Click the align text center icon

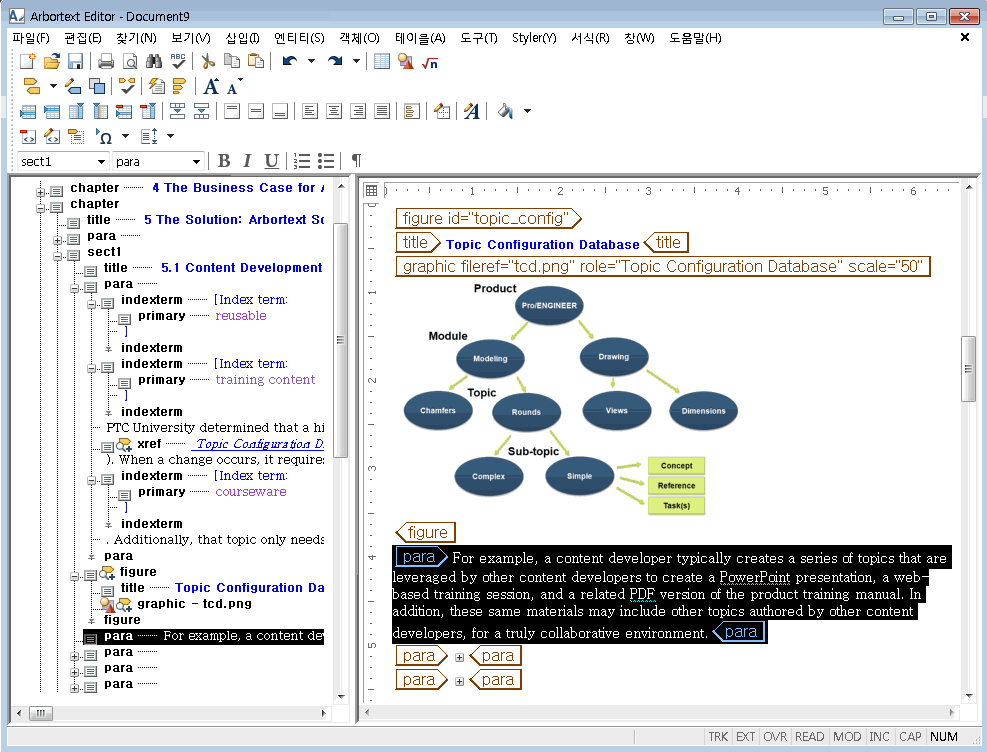pyautogui.click(x=334, y=111)
